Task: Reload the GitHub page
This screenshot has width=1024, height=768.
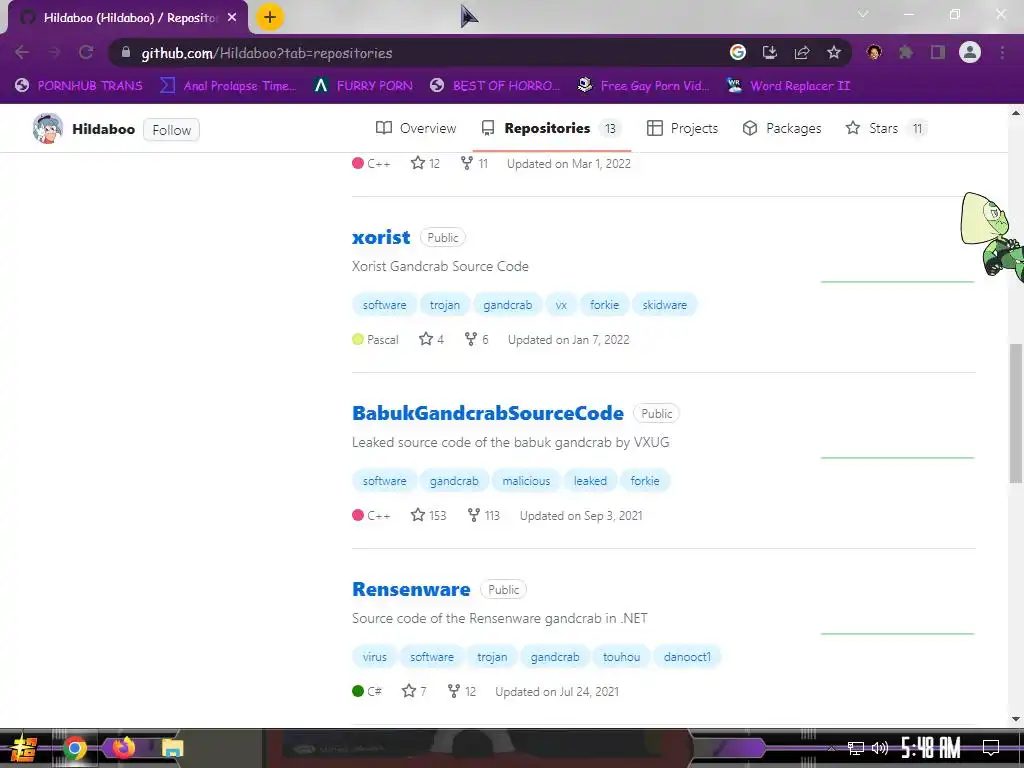Action: pyautogui.click(x=86, y=52)
